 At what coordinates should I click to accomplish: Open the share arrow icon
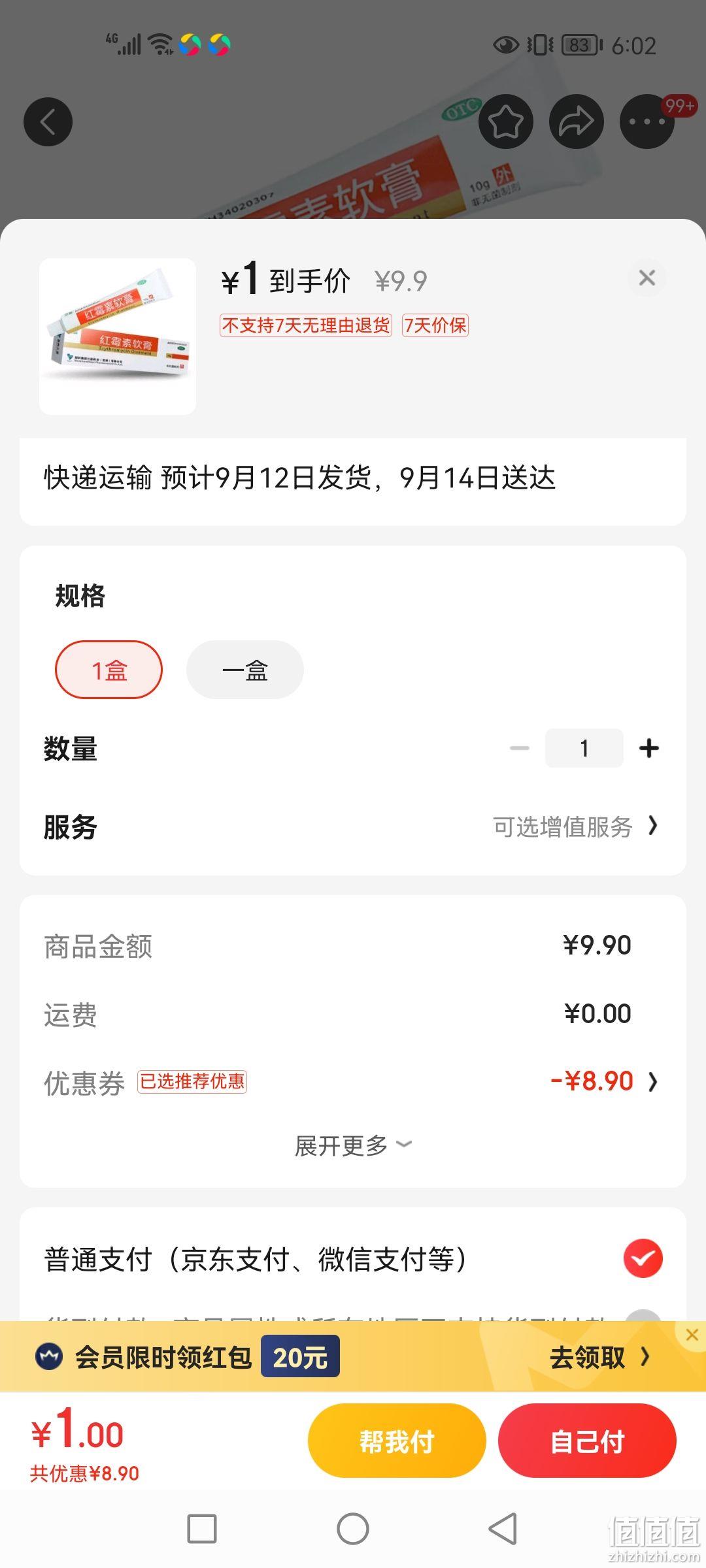tap(576, 122)
